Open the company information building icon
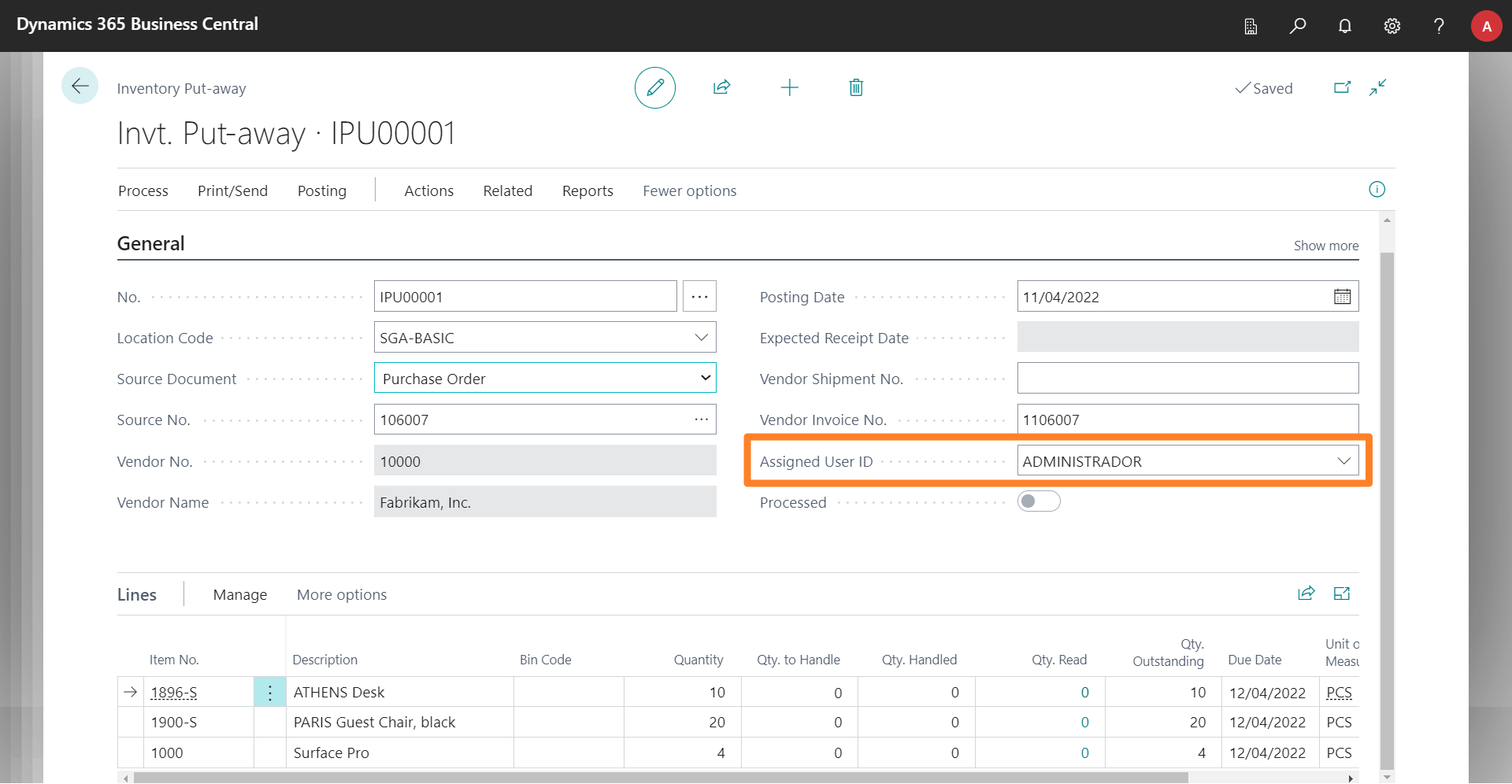The image size is (1512, 784). [1251, 26]
